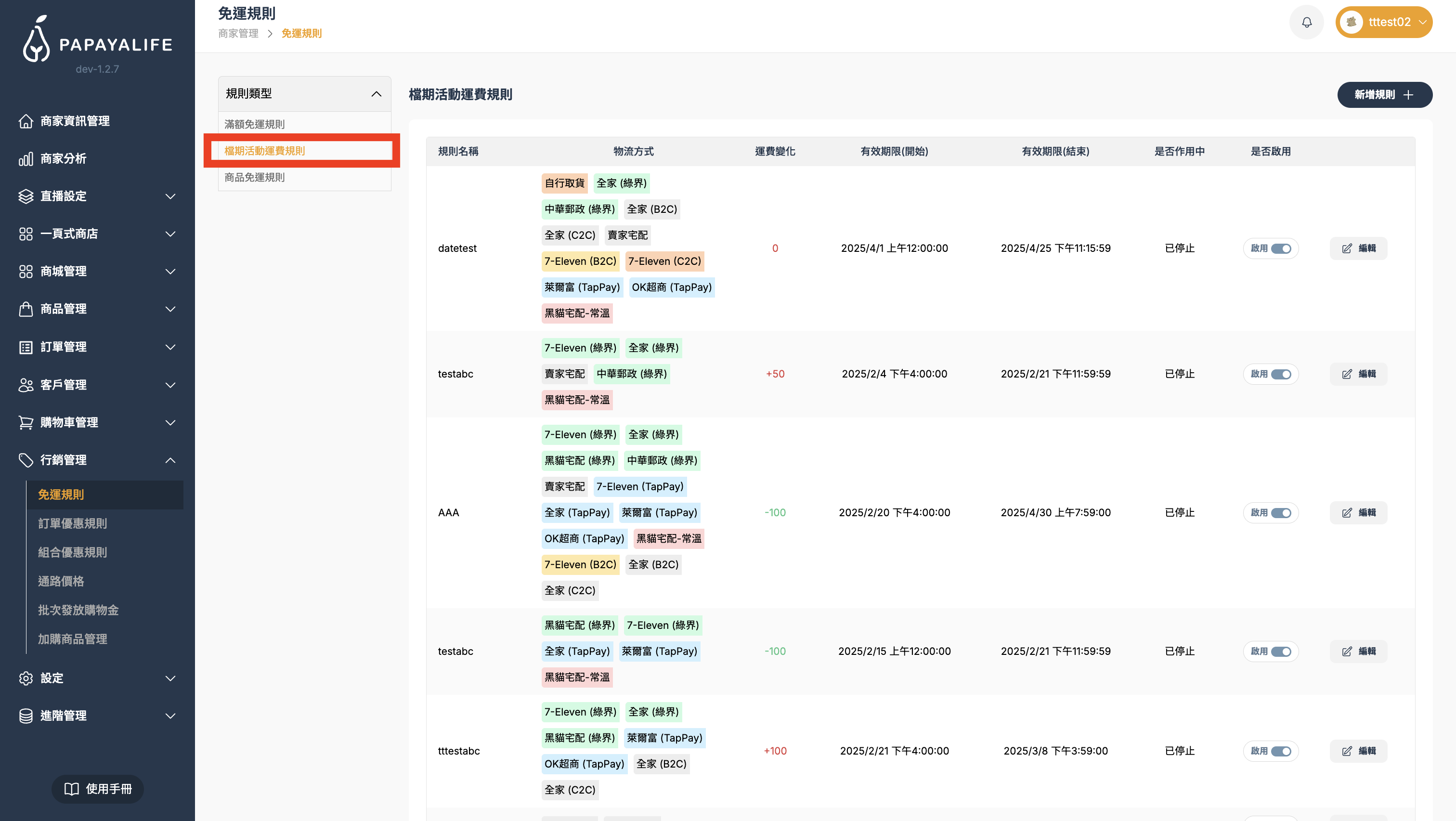Click the notification bell icon
Image resolution: width=1456 pixels, height=821 pixels.
[1306, 22]
